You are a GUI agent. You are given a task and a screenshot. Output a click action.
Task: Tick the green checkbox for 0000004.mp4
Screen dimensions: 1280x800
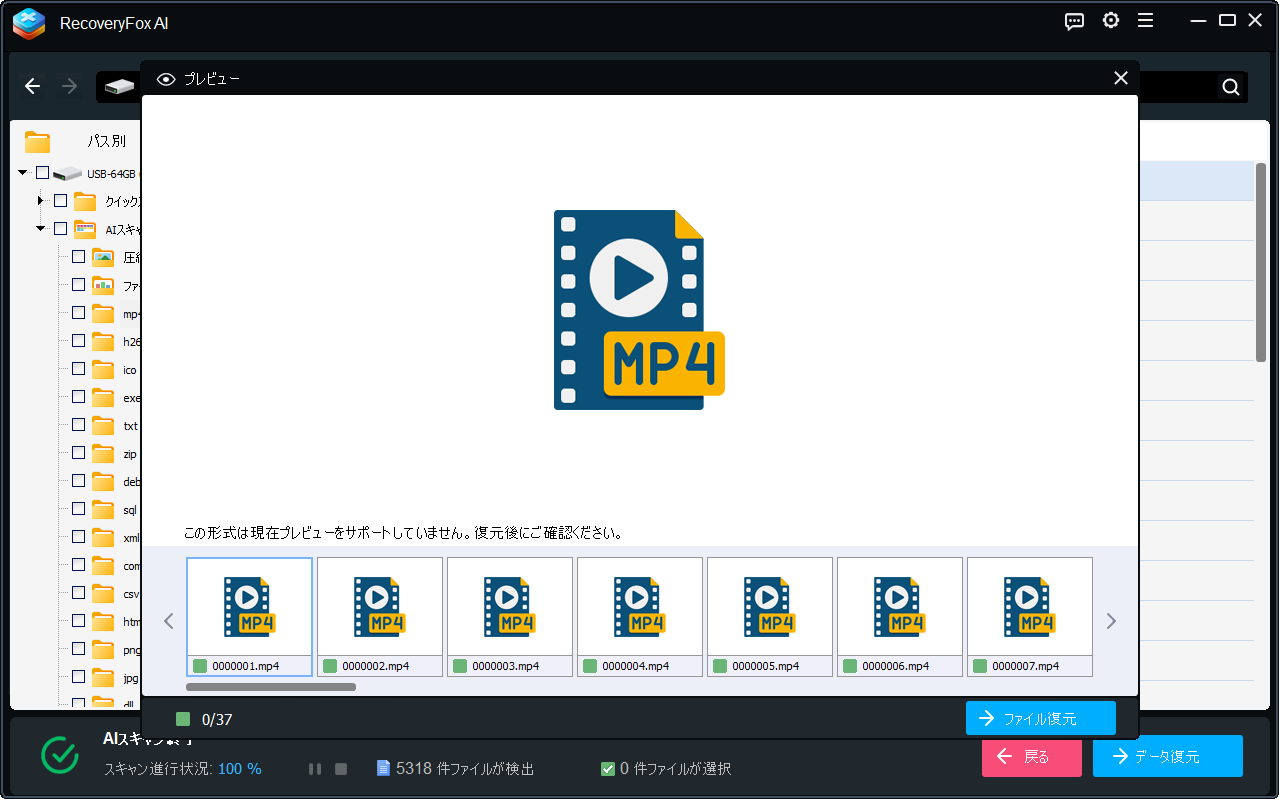click(590, 666)
